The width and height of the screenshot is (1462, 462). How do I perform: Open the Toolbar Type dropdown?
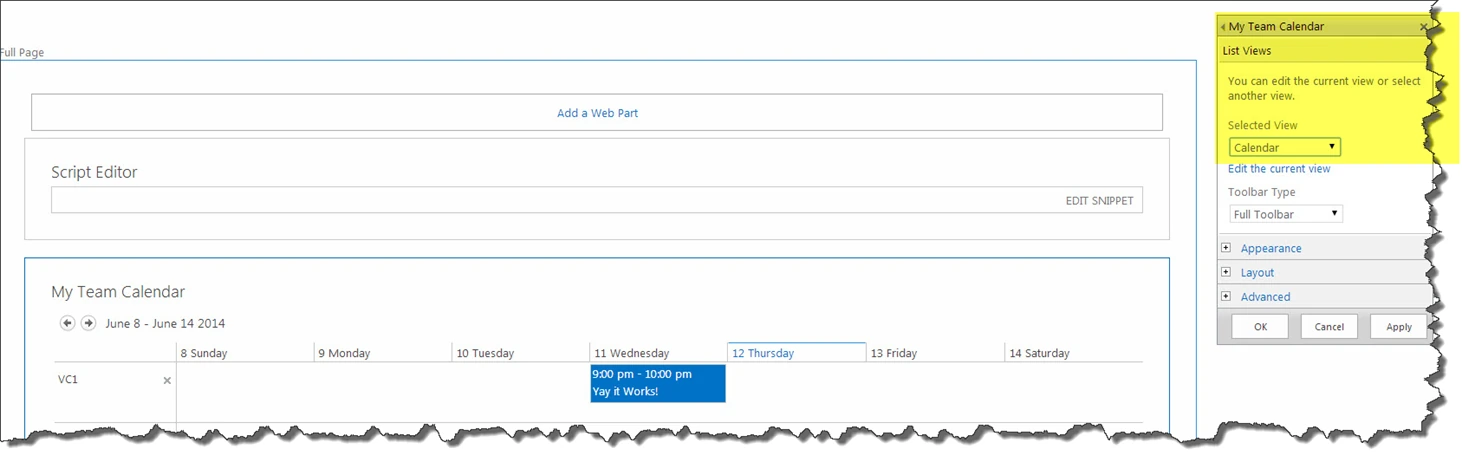click(x=1285, y=214)
